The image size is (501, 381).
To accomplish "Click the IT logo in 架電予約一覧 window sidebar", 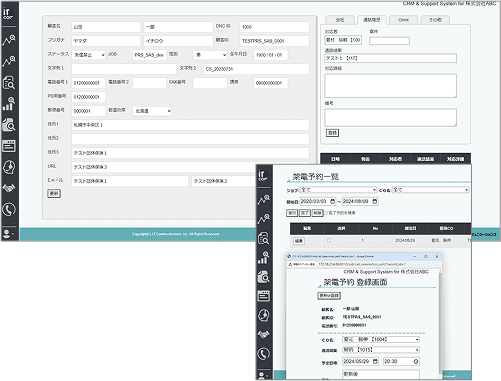I will (x=262, y=175).
